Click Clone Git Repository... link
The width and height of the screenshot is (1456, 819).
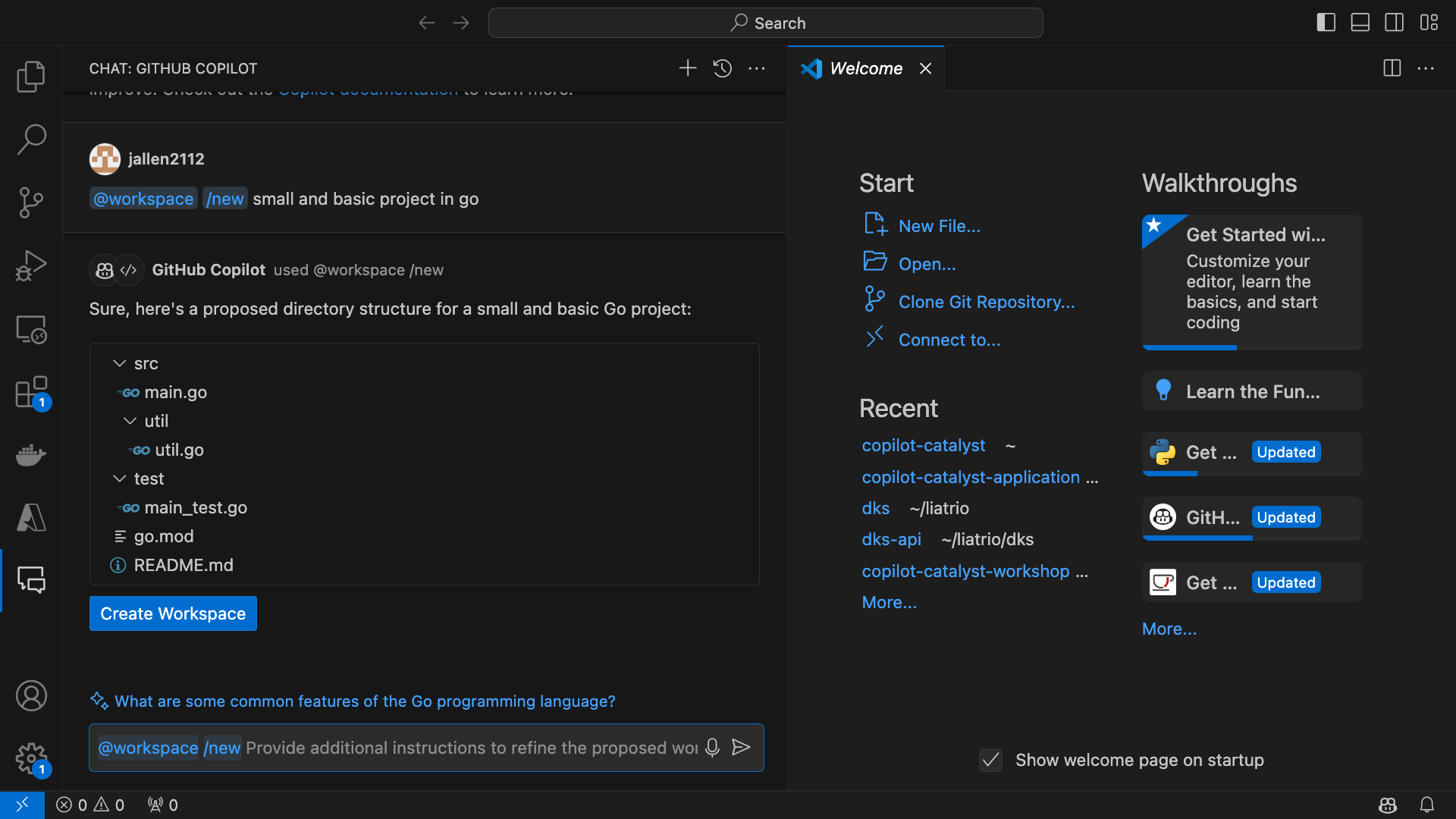987,302
